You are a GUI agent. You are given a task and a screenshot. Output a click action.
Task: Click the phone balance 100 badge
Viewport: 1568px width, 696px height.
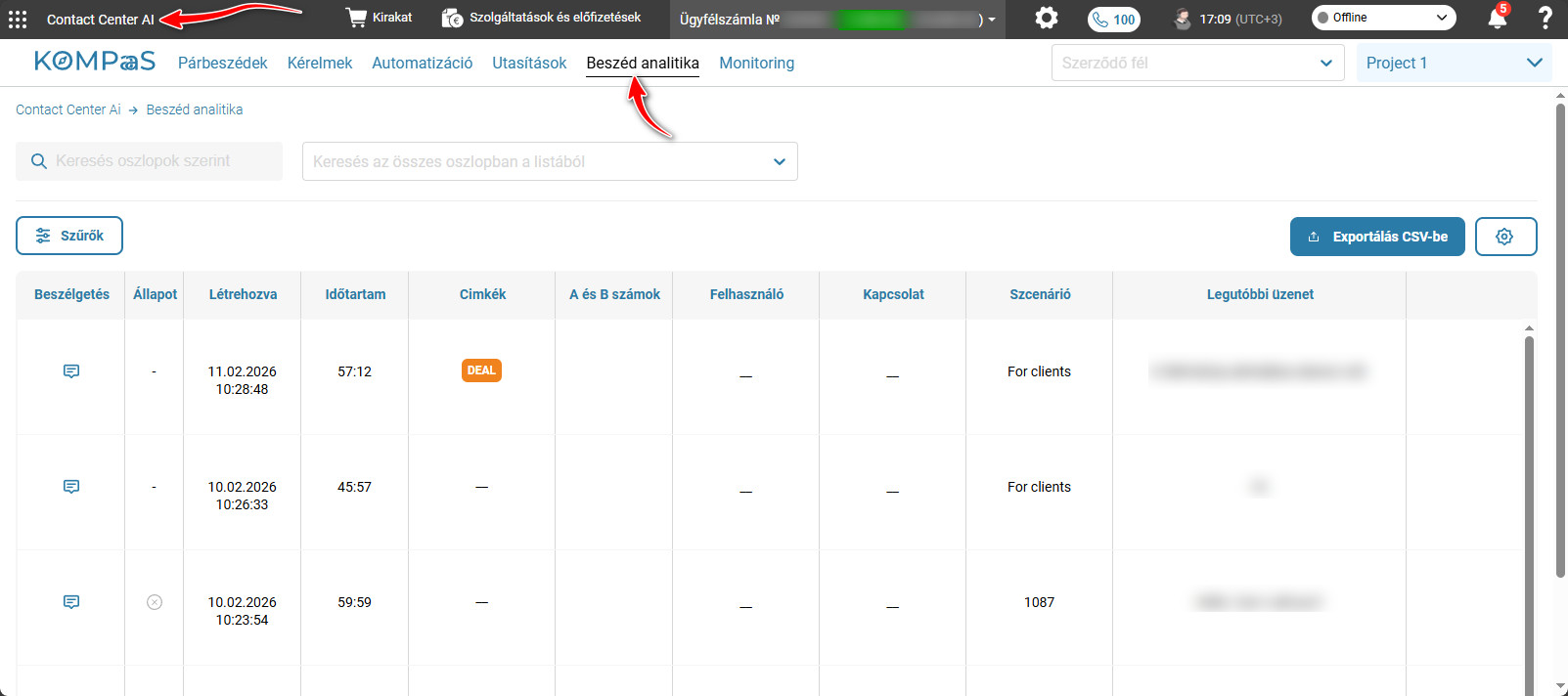click(1113, 20)
